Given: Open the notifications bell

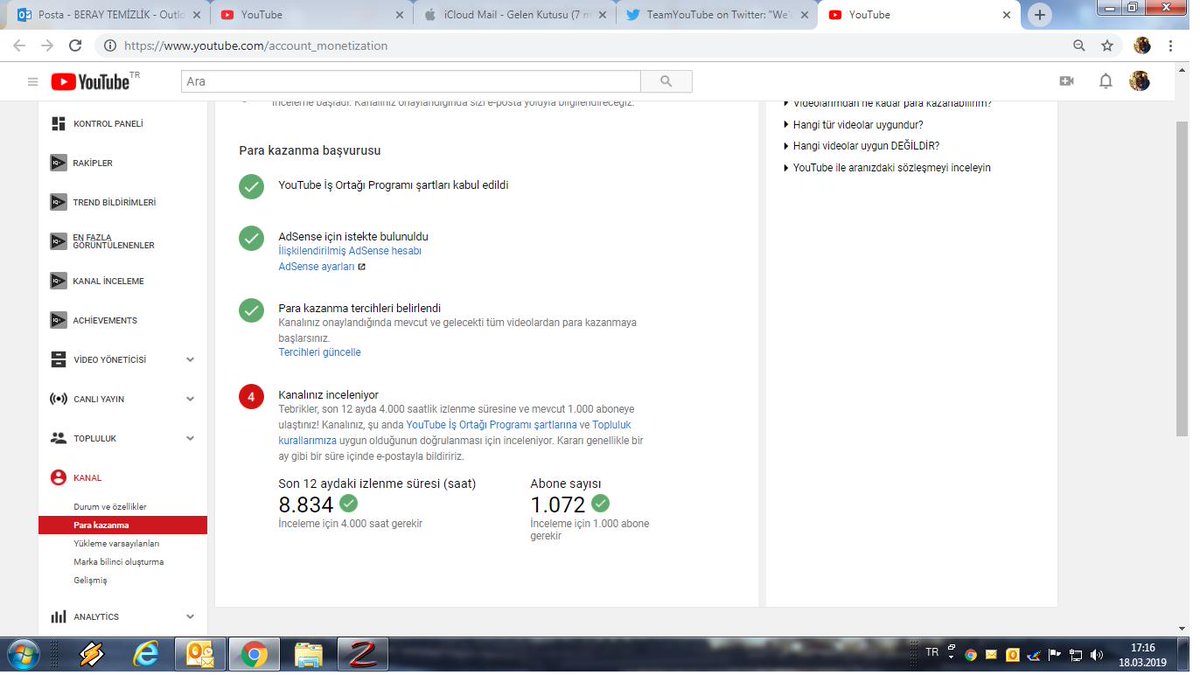Looking at the screenshot, I should (x=1105, y=81).
